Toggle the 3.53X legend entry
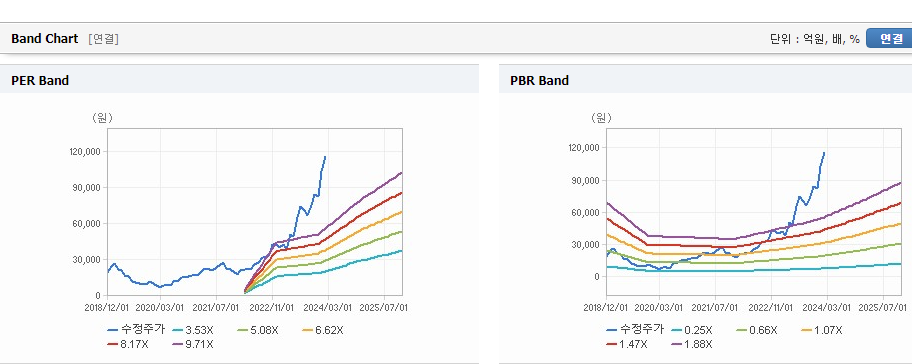This screenshot has height=364, width=912. coord(193,330)
